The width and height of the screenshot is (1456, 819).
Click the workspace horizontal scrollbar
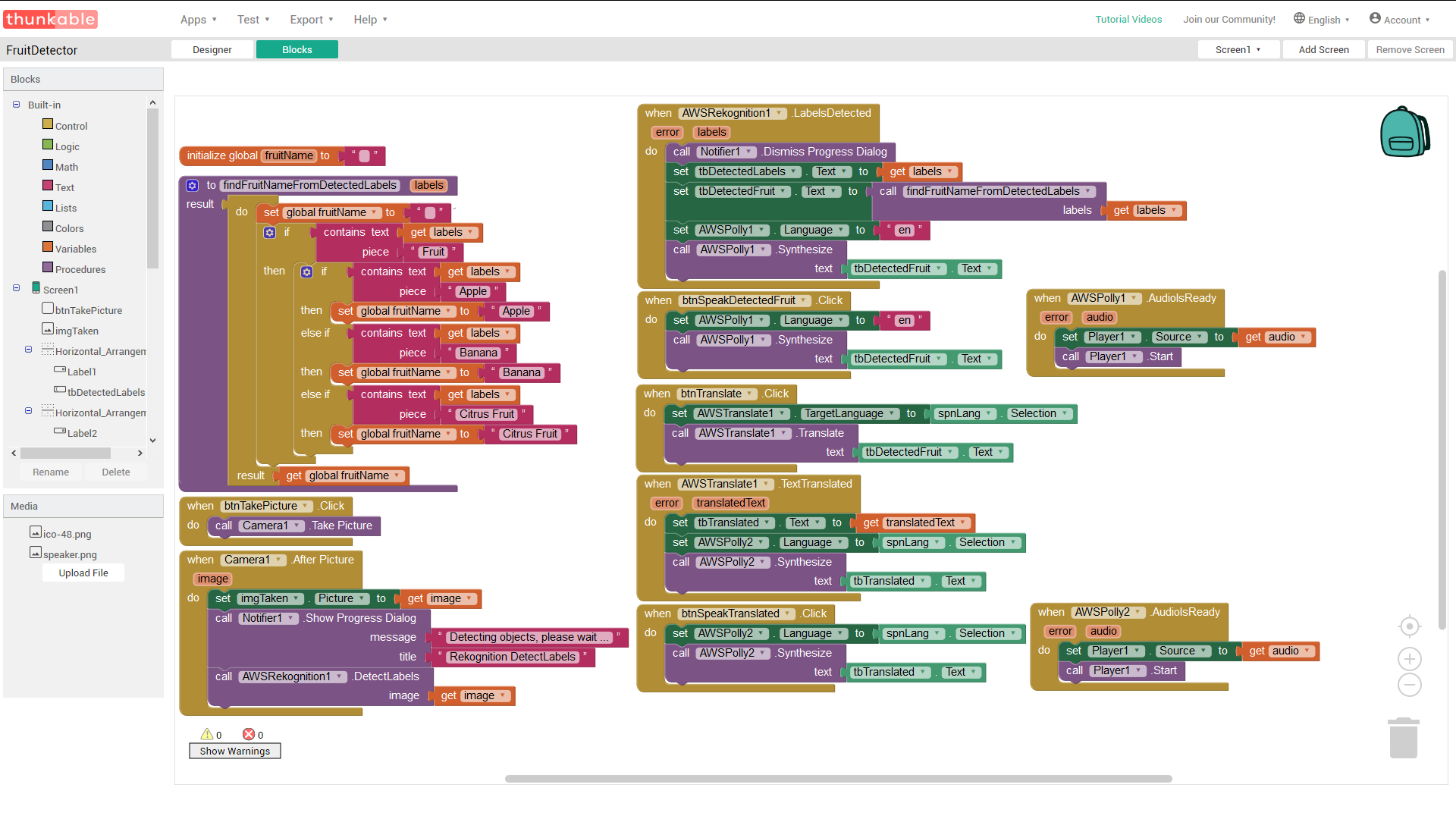click(838, 779)
